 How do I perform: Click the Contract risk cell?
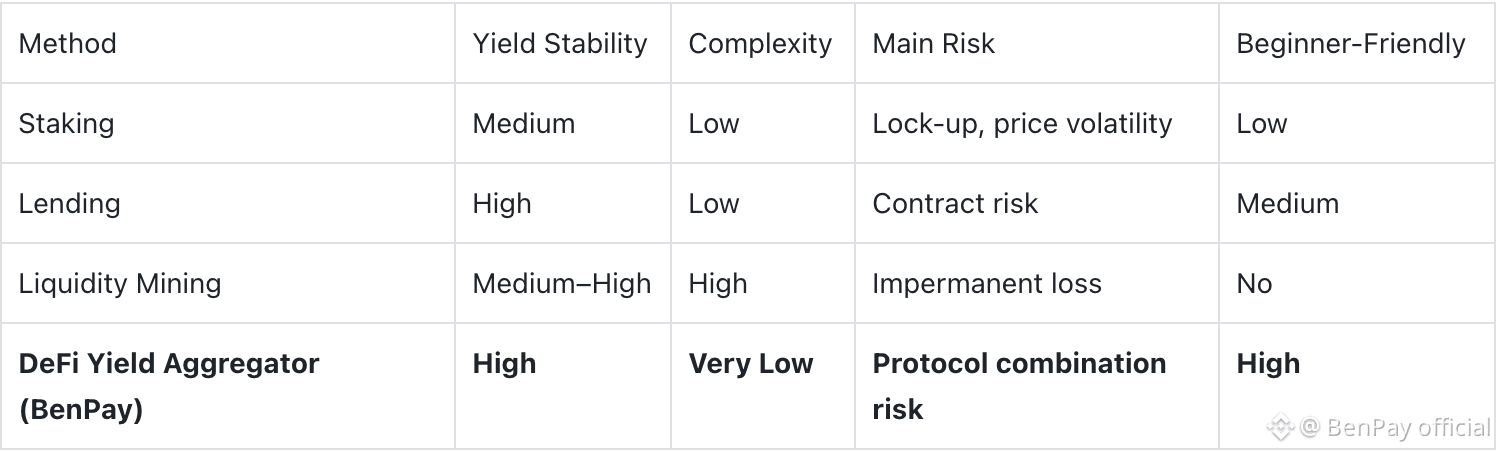pos(955,203)
